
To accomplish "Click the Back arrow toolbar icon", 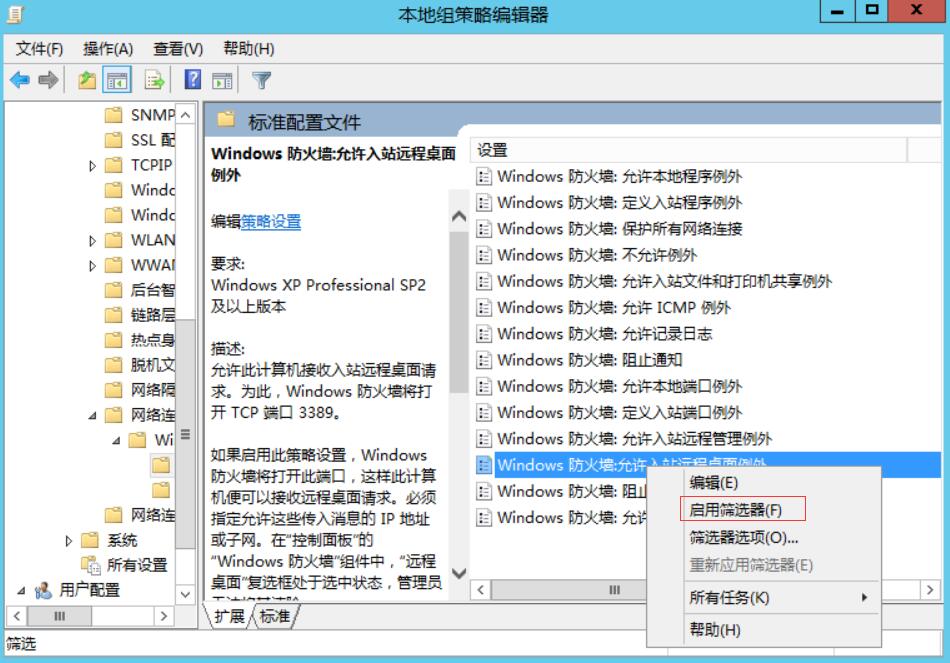I will (20, 80).
